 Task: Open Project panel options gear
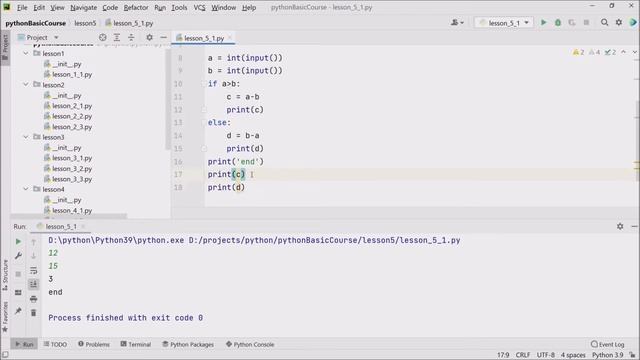click(149, 38)
